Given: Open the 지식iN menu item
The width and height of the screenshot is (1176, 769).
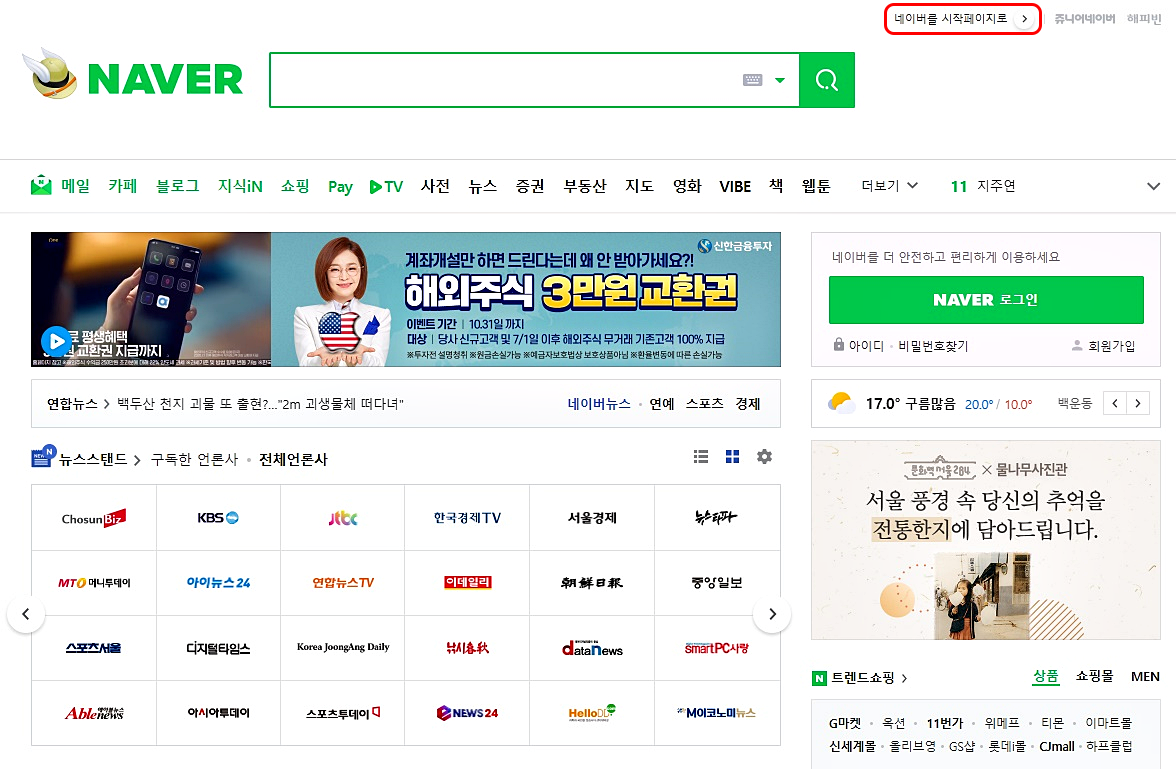Looking at the screenshot, I should point(240,185).
